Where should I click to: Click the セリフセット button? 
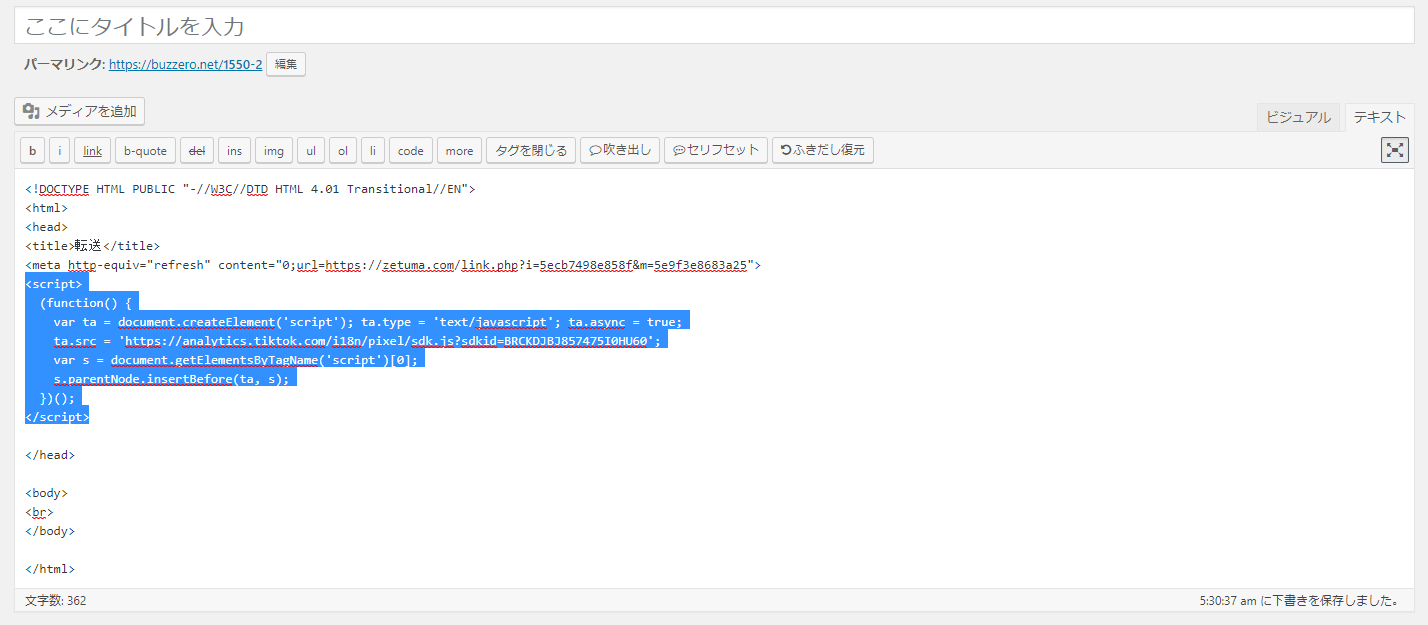[715, 151]
